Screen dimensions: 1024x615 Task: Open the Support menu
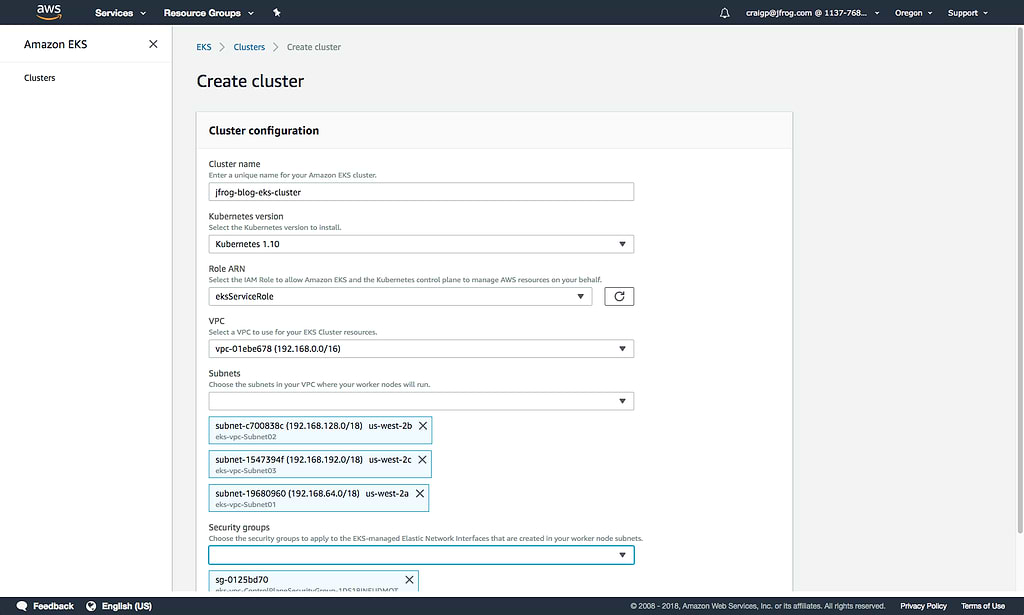[x=968, y=12]
